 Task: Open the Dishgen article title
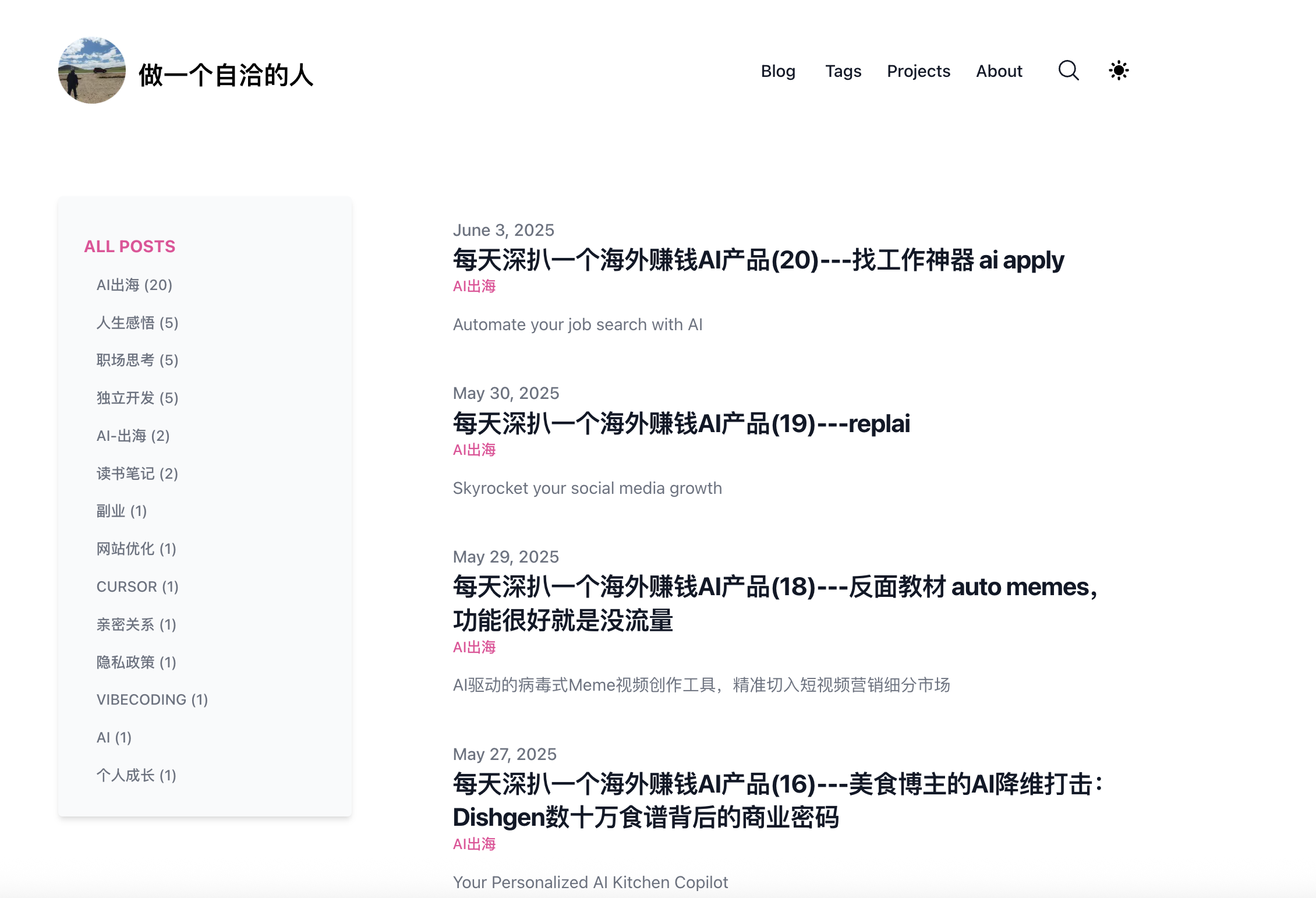coord(777,800)
